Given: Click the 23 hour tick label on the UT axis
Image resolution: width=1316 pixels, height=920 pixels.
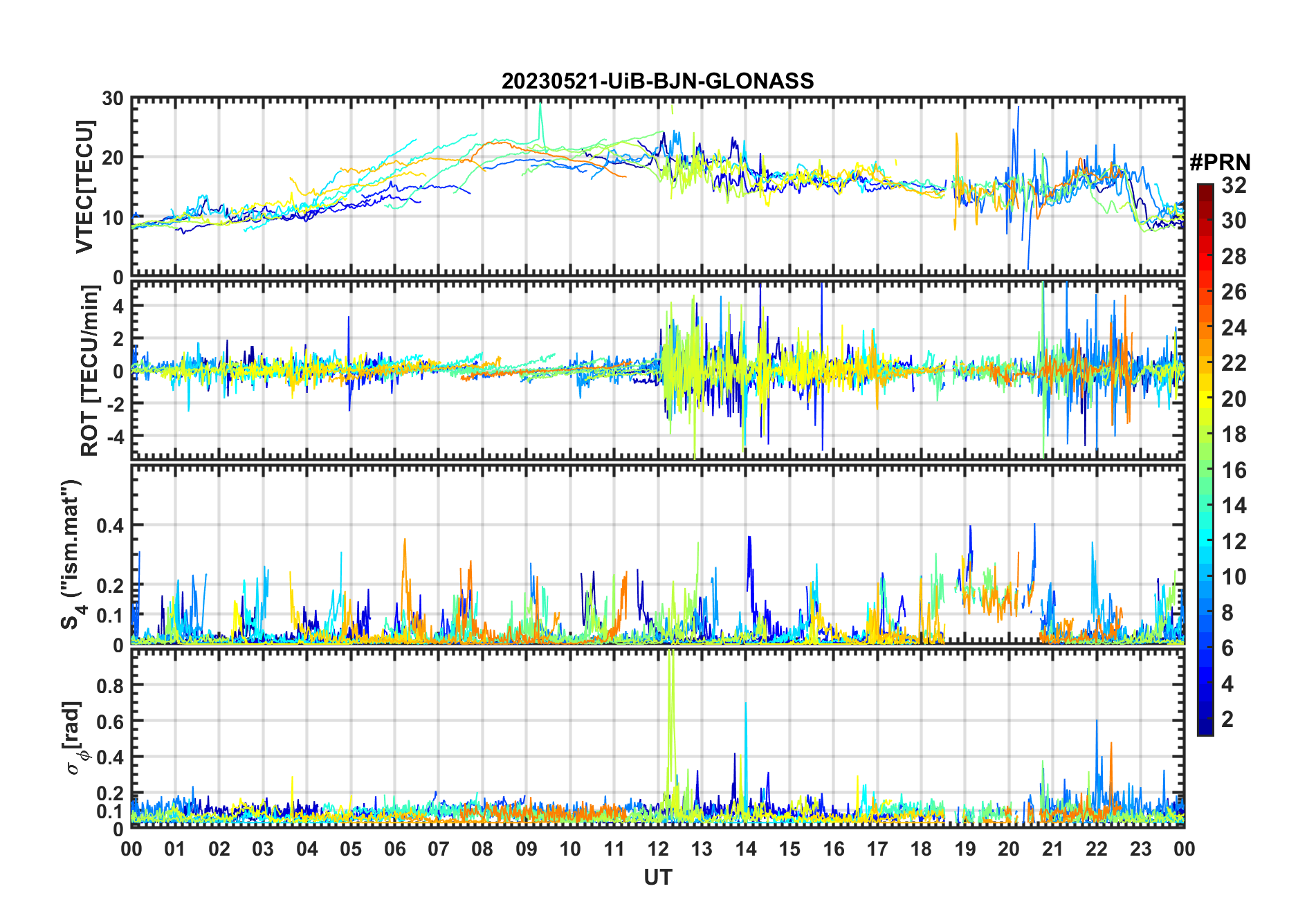Looking at the screenshot, I should point(1140,849).
